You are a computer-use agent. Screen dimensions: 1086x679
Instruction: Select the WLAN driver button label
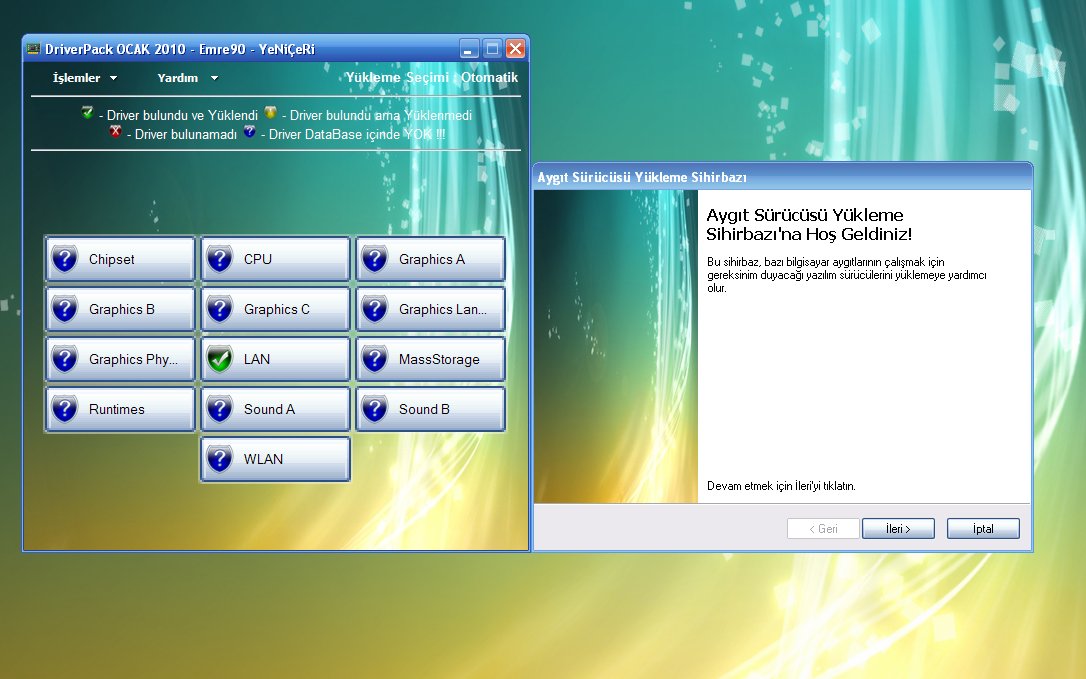(x=263, y=459)
